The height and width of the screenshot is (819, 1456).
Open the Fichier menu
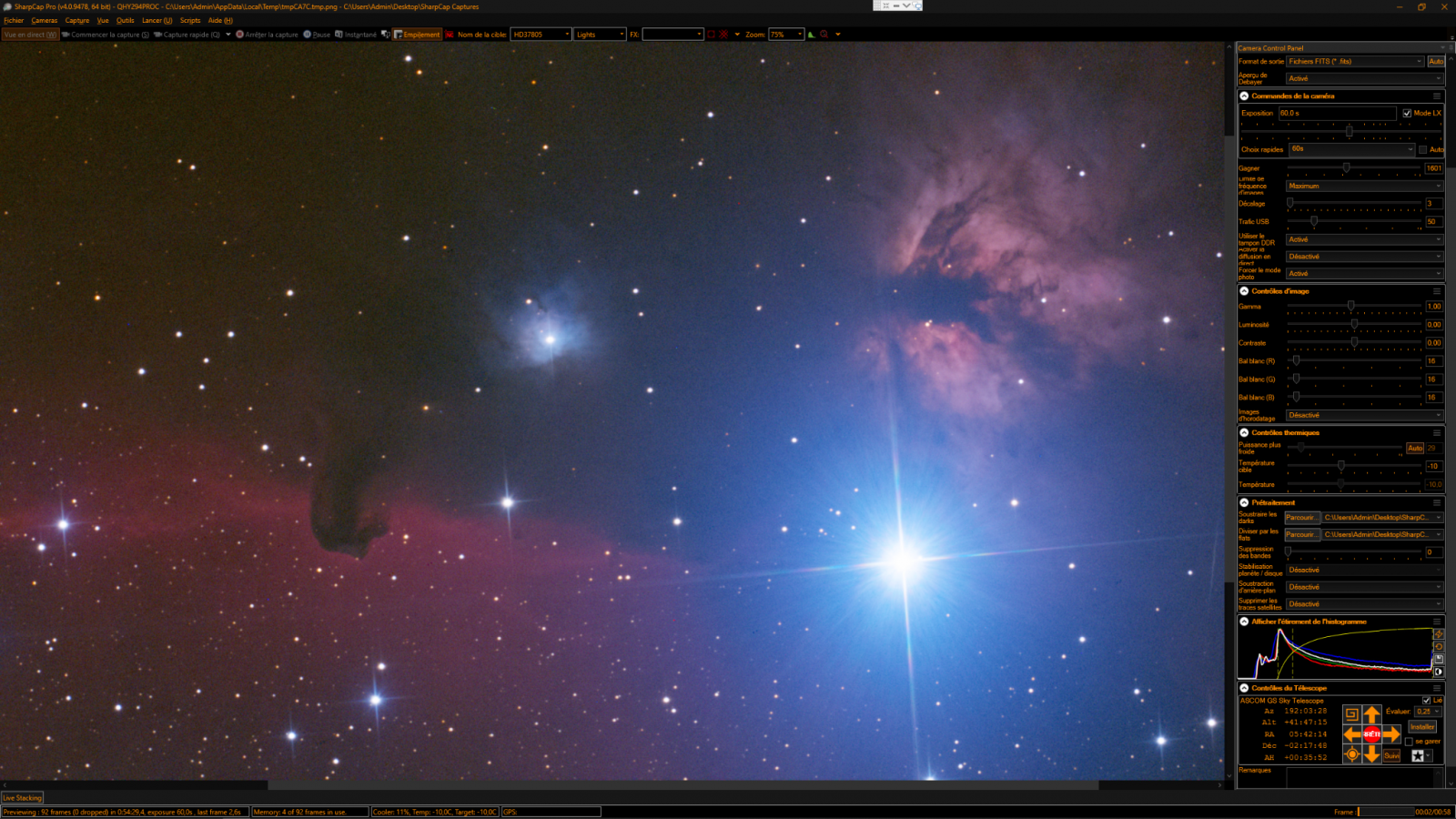(x=14, y=20)
